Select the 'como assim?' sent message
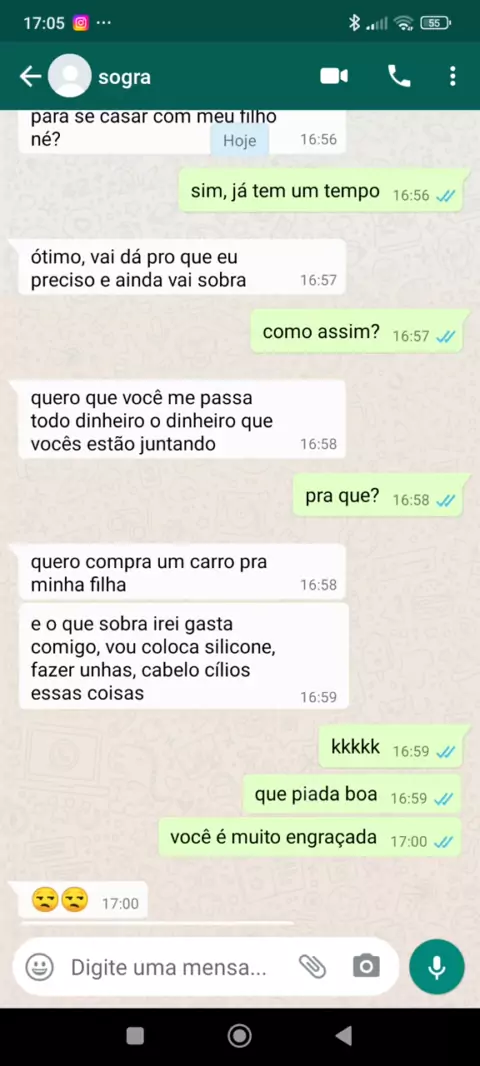Image resolution: width=480 pixels, height=1066 pixels. [x=360, y=332]
